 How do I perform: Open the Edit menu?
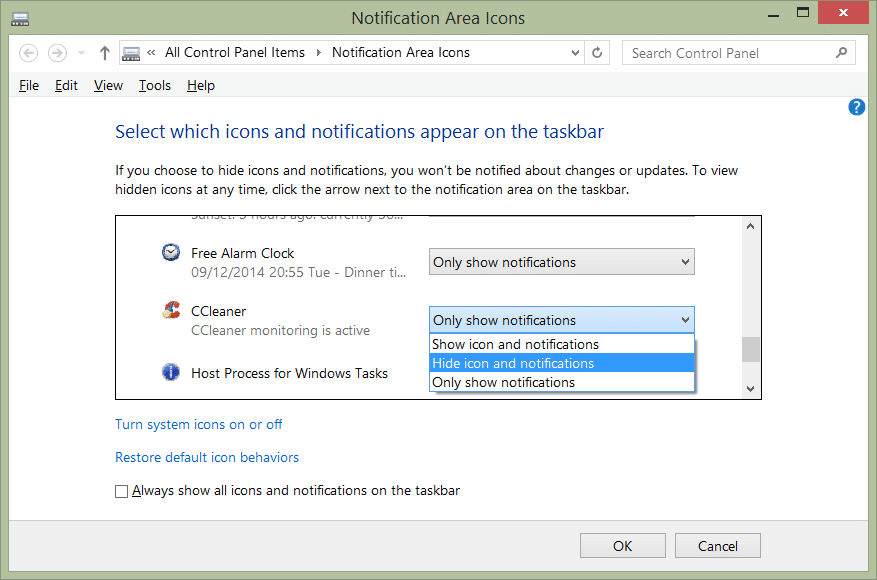coord(66,86)
